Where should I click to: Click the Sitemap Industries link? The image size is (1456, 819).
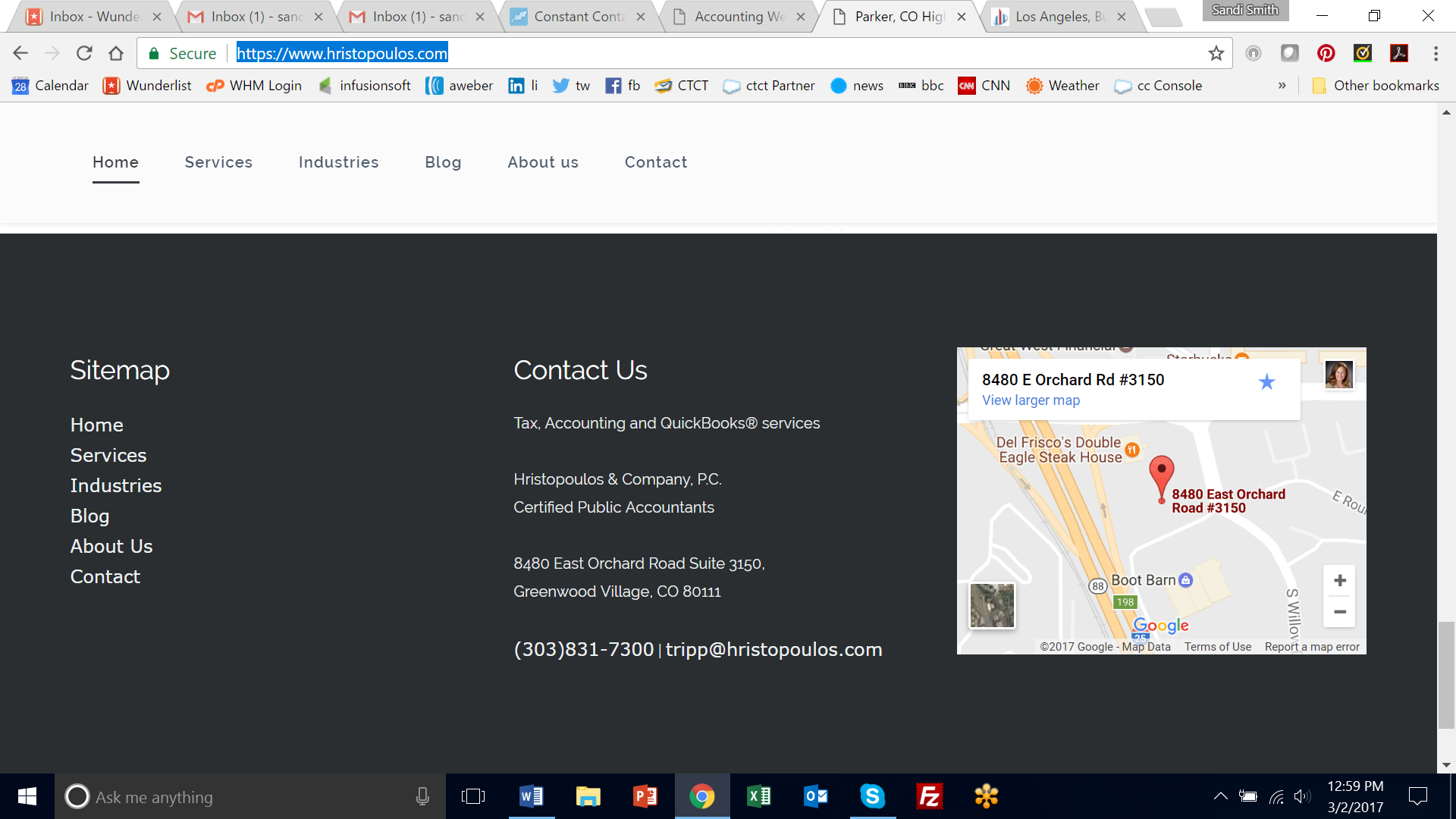point(116,485)
